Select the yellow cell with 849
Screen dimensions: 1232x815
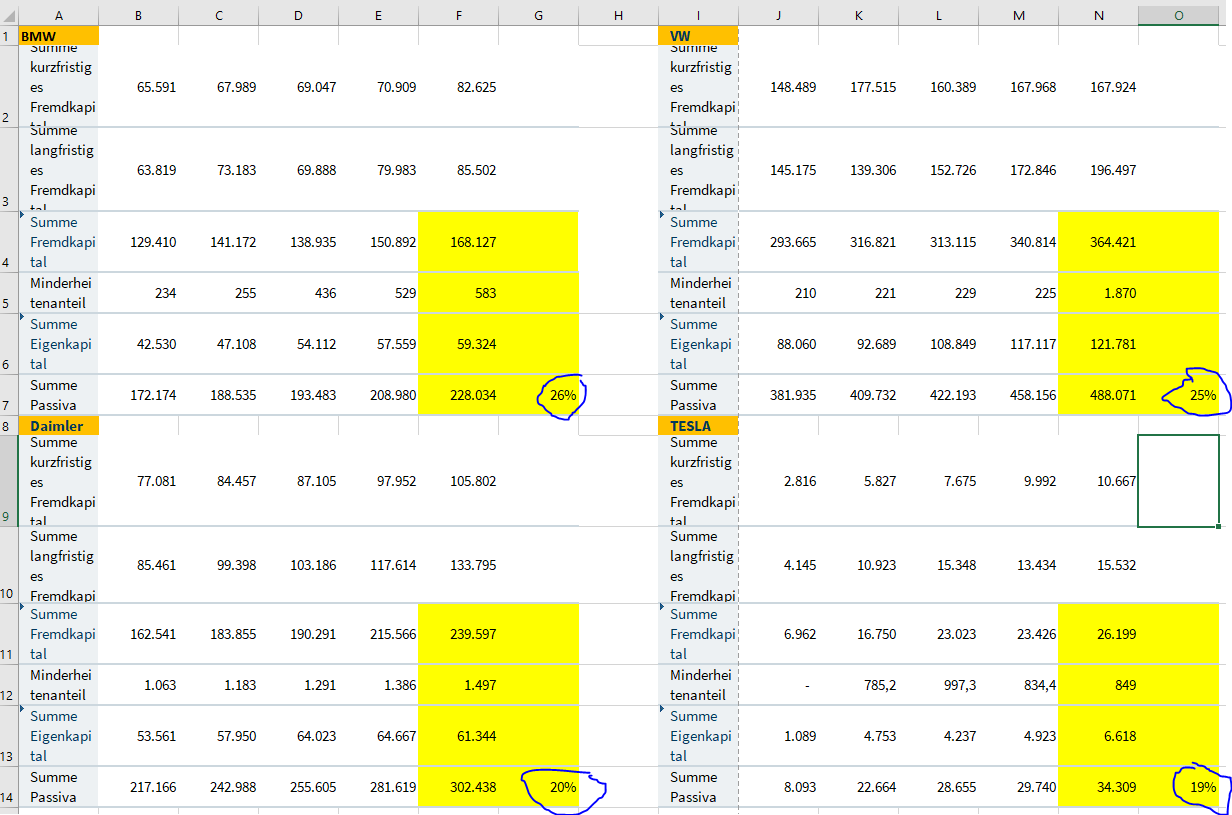pos(1098,685)
